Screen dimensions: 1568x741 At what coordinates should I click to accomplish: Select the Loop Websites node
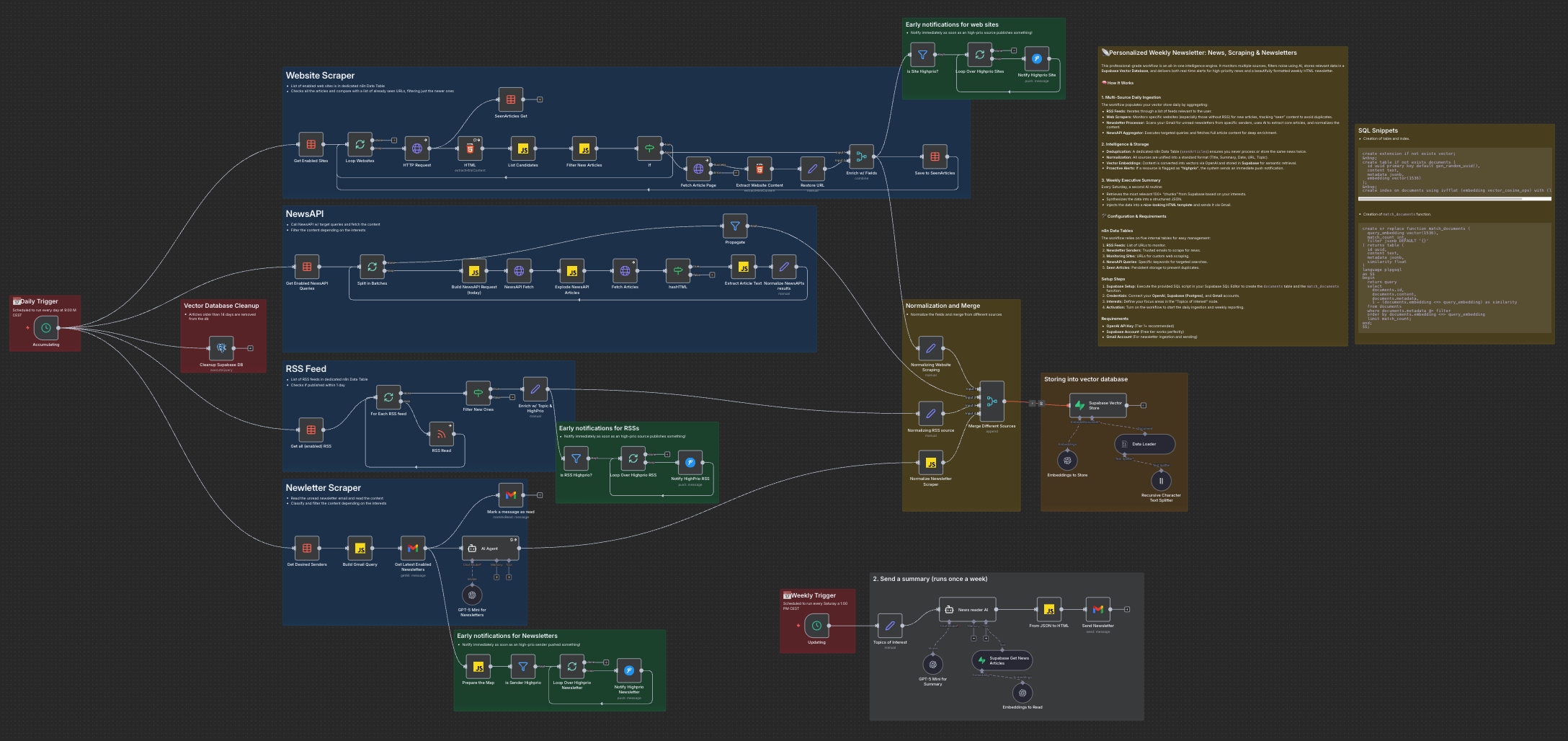point(360,144)
